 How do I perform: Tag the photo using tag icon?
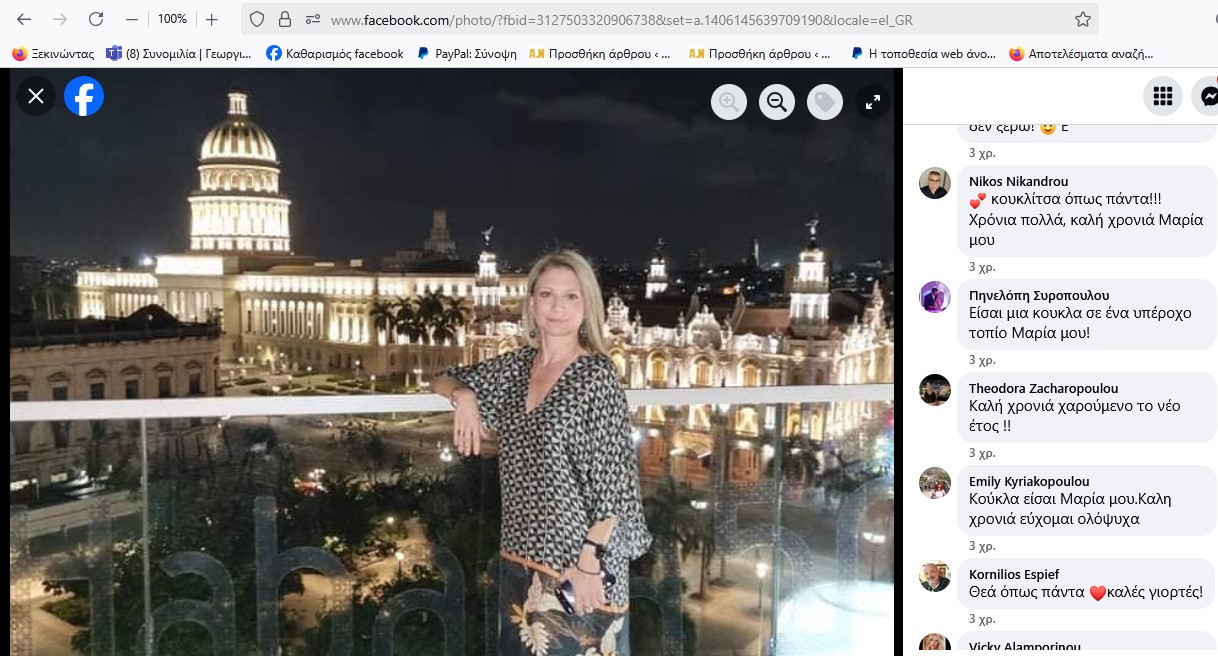tap(825, 101)
